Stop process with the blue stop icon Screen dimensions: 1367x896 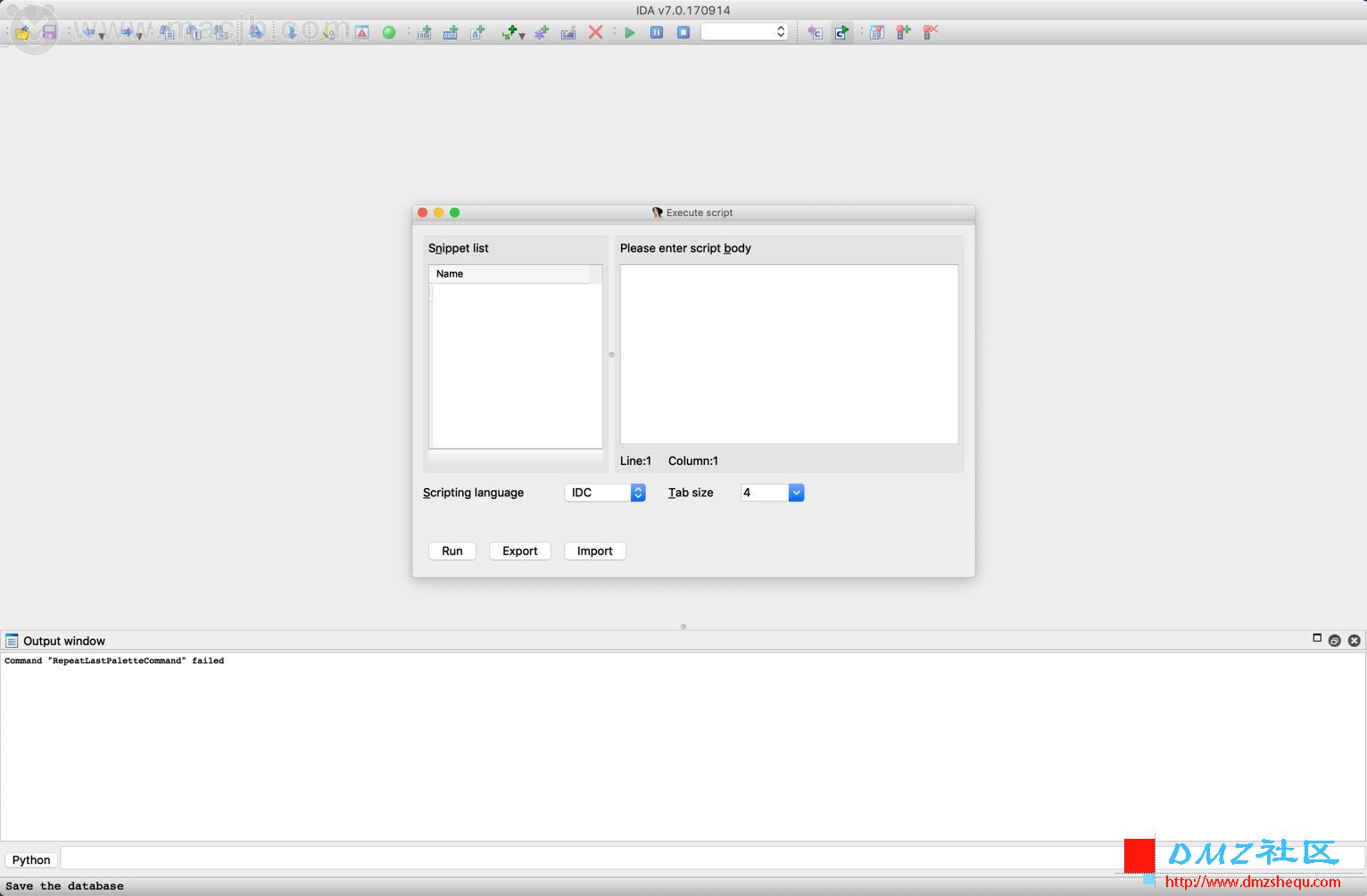(x=683, y=32)
